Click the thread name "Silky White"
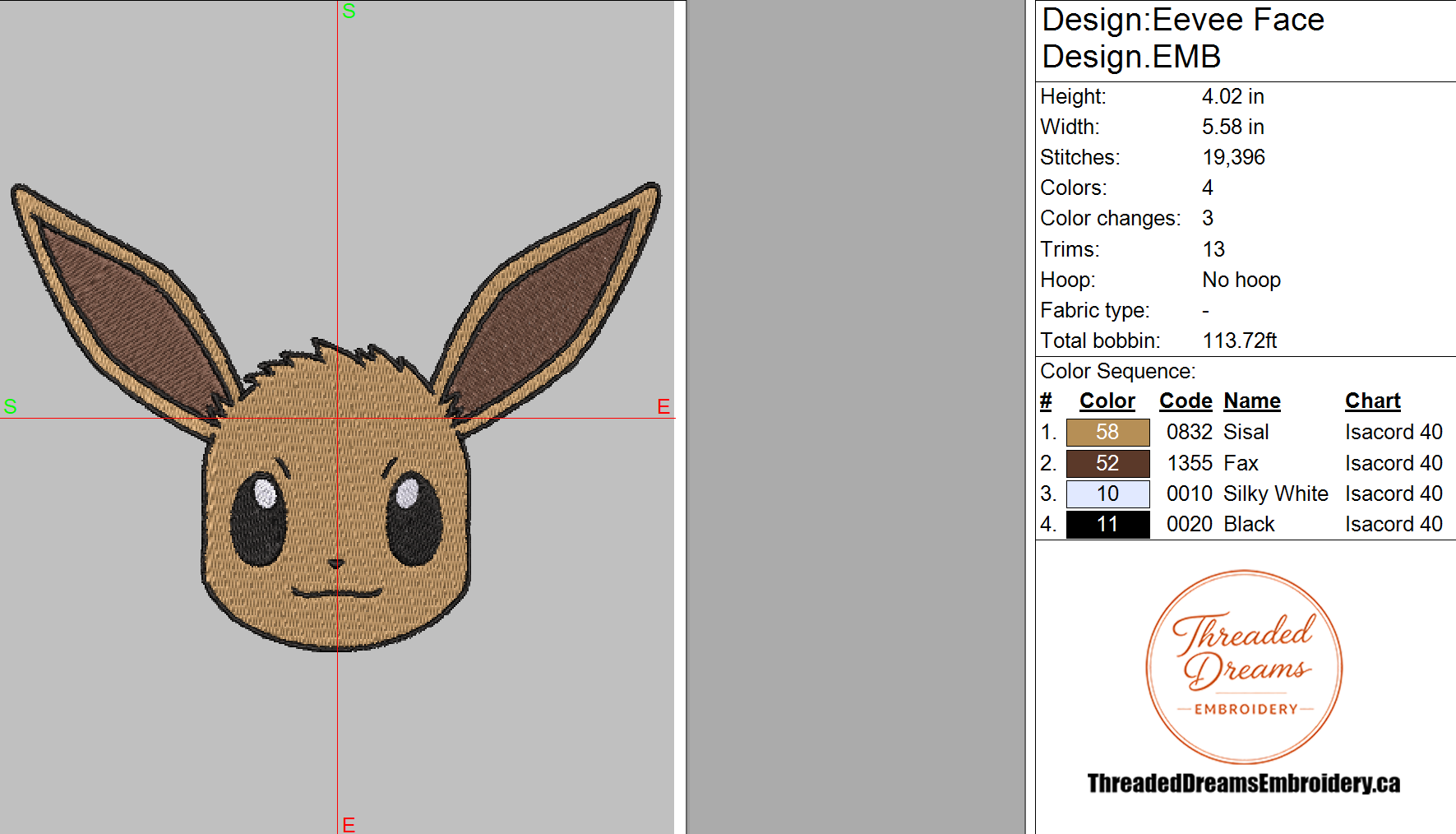Image resolution: width=1456 pixels, height=834 pixels. pos(1276,493)
